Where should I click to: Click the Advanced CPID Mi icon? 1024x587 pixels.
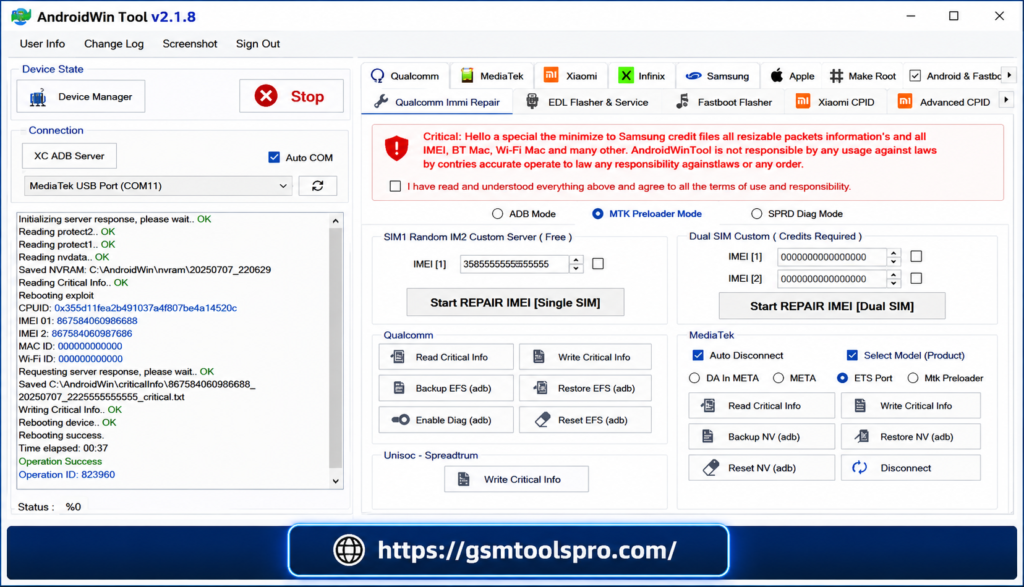[x=904, y=101]
